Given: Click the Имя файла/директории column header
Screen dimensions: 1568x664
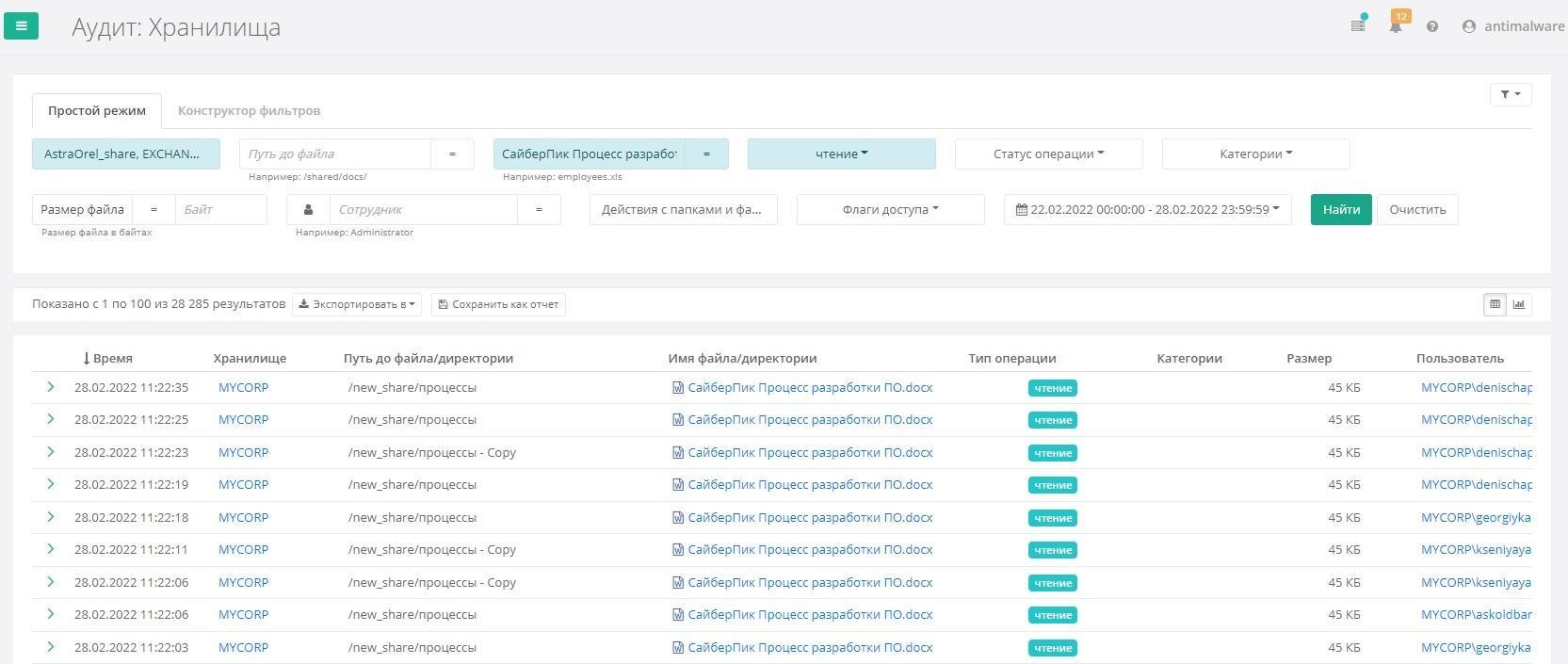Looking at the screenshot, I should (742, 358).
